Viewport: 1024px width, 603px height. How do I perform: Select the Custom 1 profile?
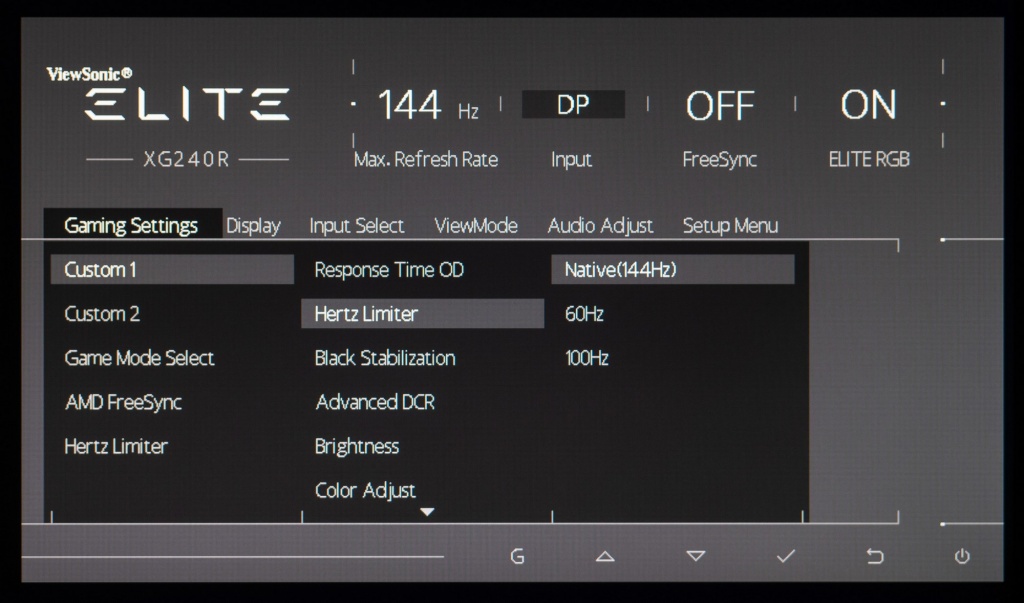(172, 270)
